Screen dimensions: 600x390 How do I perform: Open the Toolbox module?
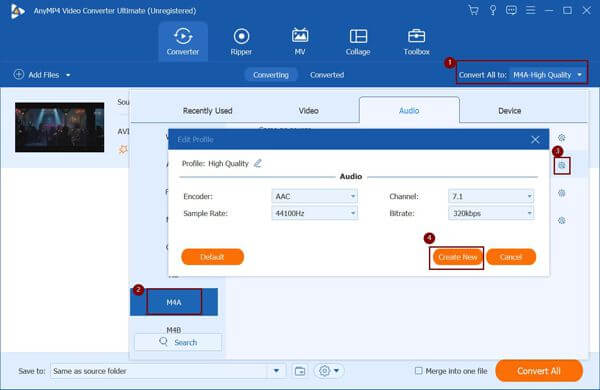[x=416, y=42]
